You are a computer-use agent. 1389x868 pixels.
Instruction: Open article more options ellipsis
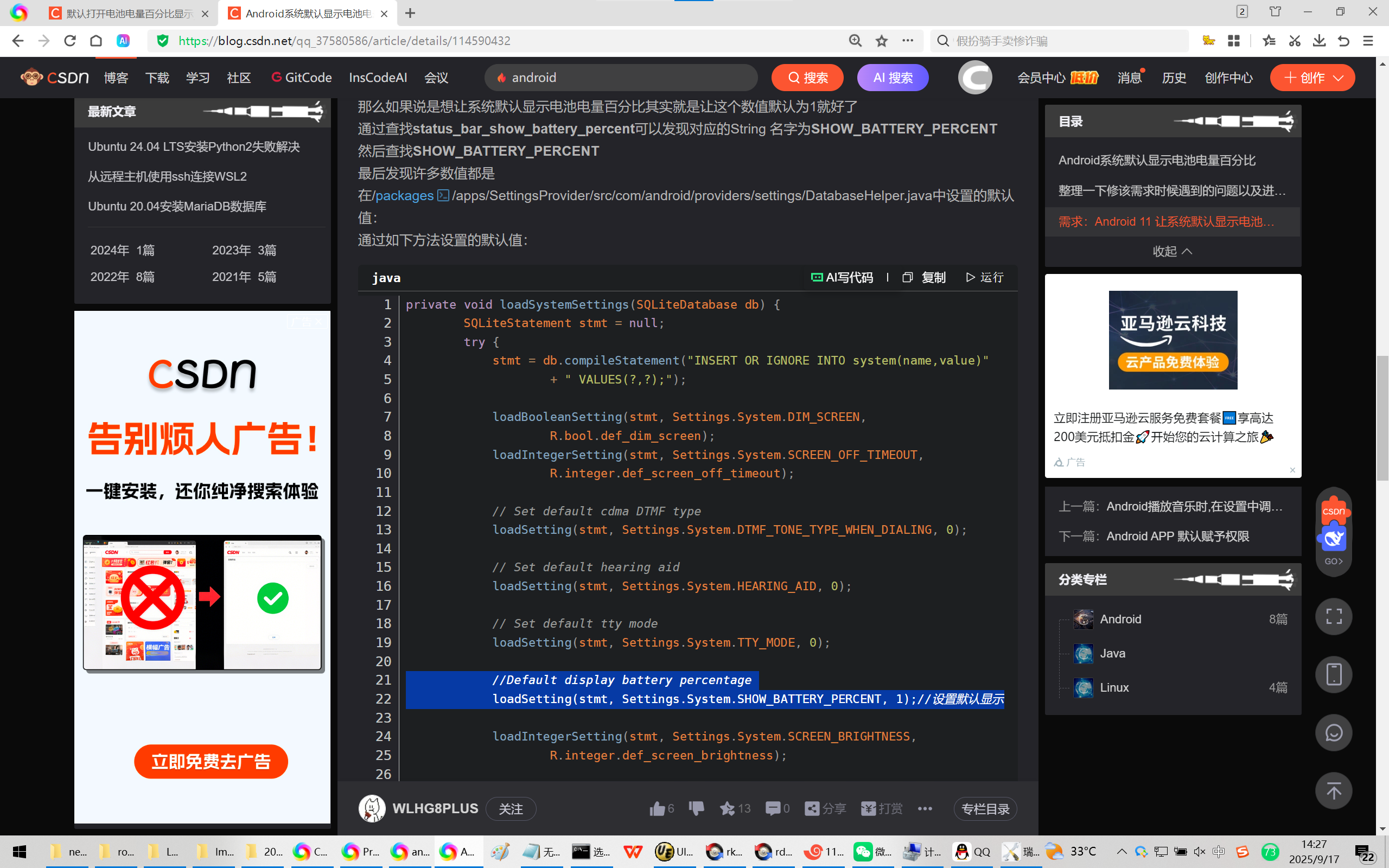(x=925, y=809)
